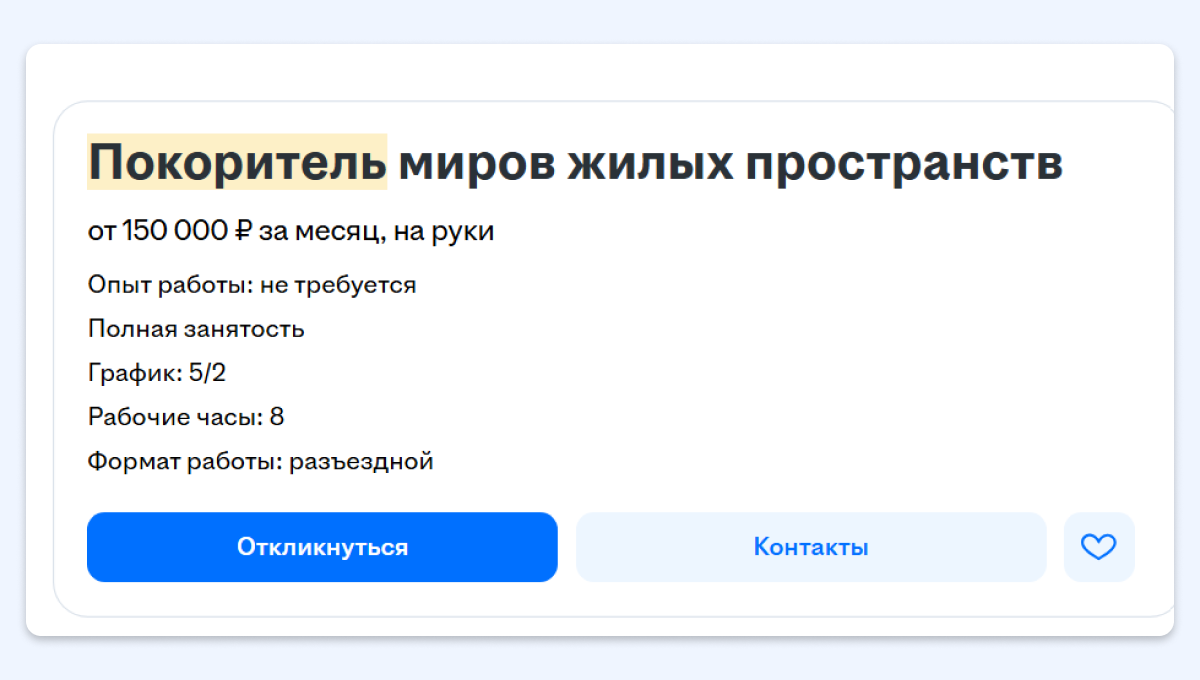Click the Рабочие часы: 8 line
This screenshot has width=1200, height=680.
coord(186,417)
